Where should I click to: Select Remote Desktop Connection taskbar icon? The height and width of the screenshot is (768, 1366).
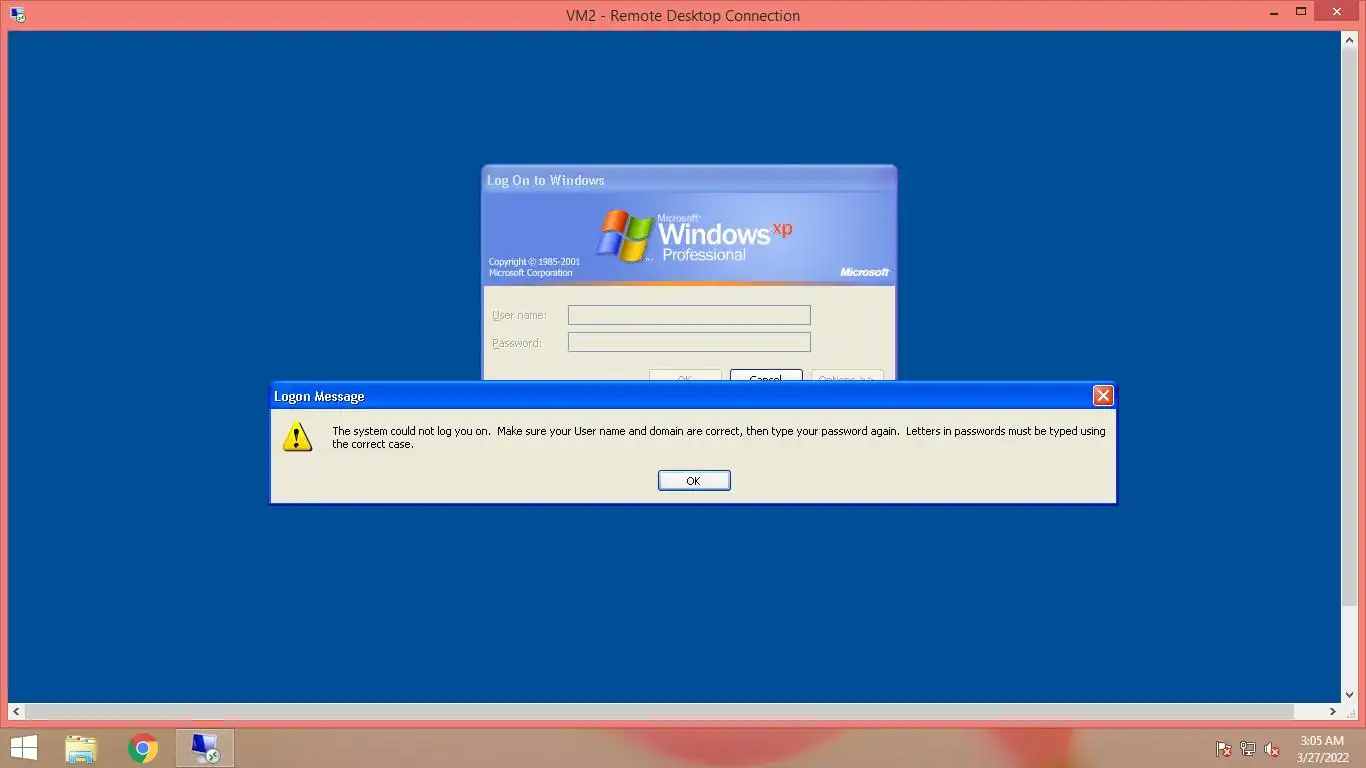coord(205,748)
